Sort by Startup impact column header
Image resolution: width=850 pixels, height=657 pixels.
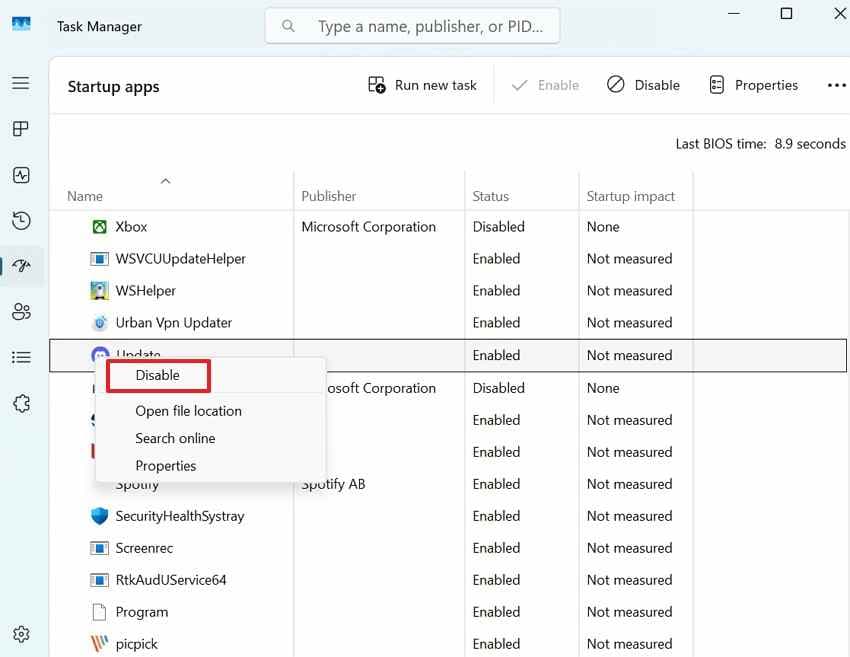(630, 196)
